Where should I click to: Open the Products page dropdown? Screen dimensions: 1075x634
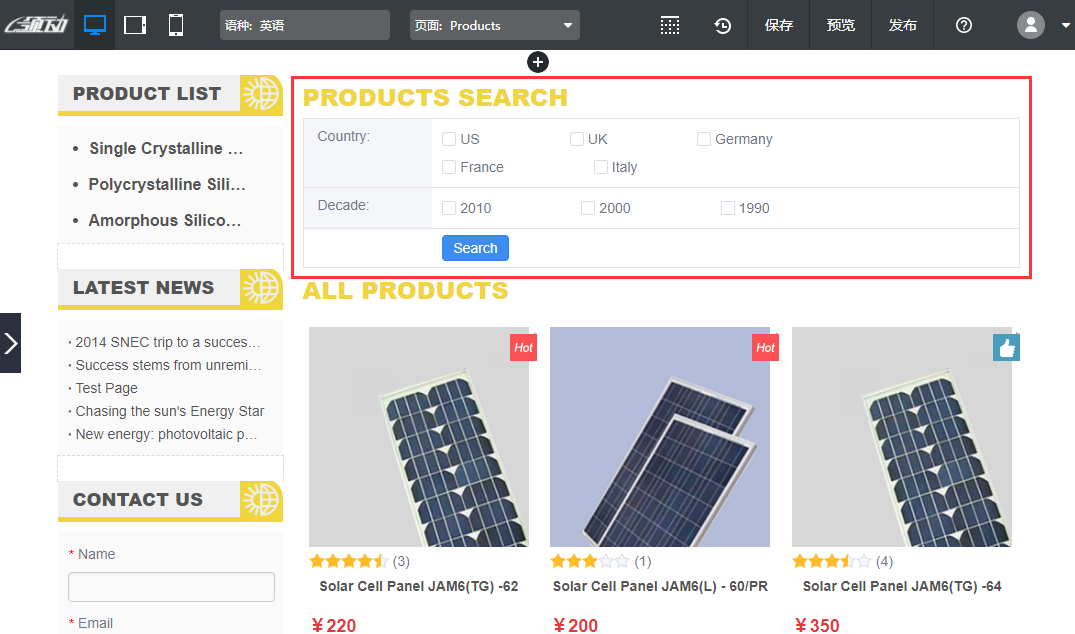point(494,25)
